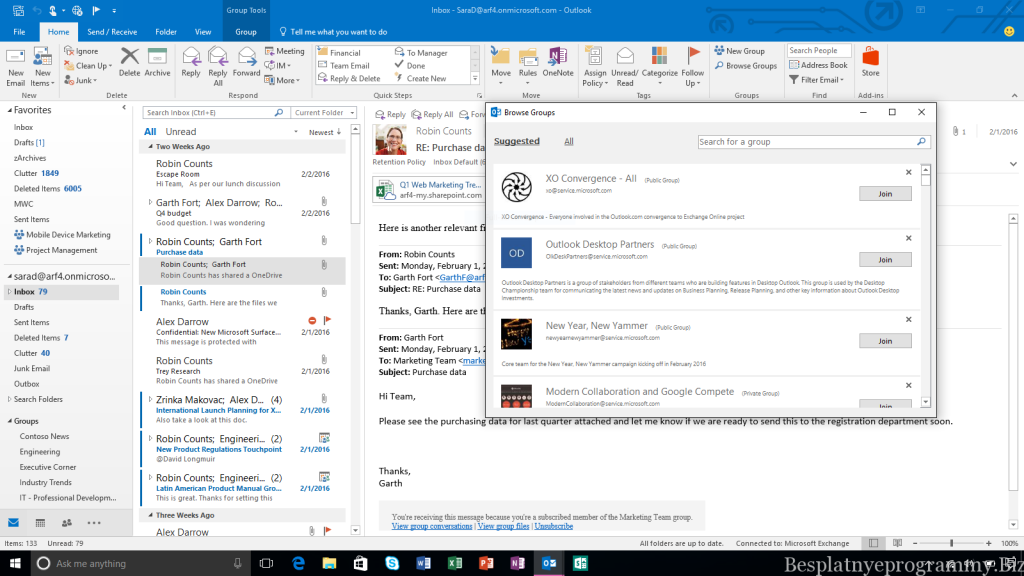Switch to Calendar view icon
This screenshot has width=1024, height=576.
tap(40, 523)
